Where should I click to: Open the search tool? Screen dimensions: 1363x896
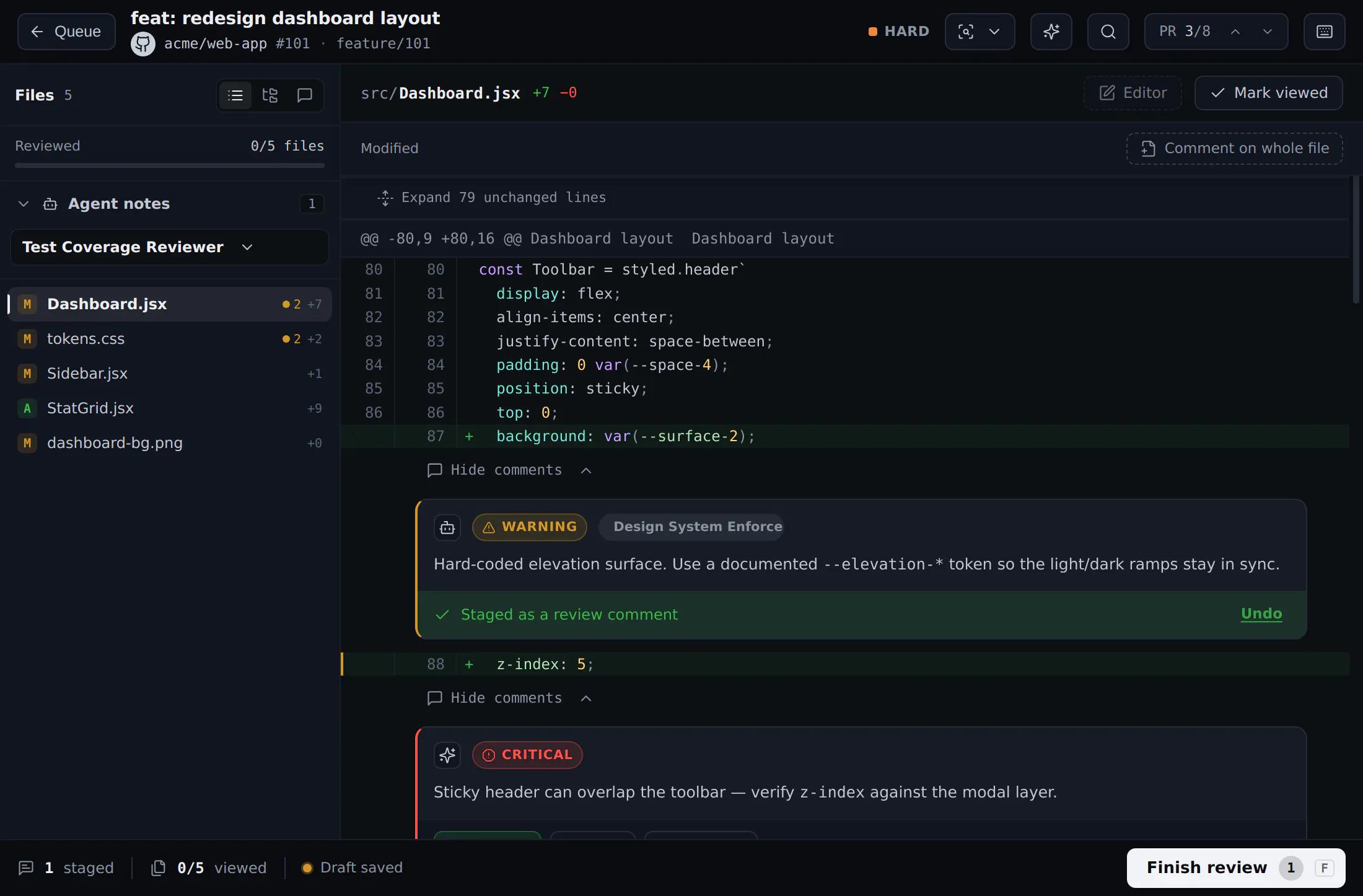(x=1108, y=32)
